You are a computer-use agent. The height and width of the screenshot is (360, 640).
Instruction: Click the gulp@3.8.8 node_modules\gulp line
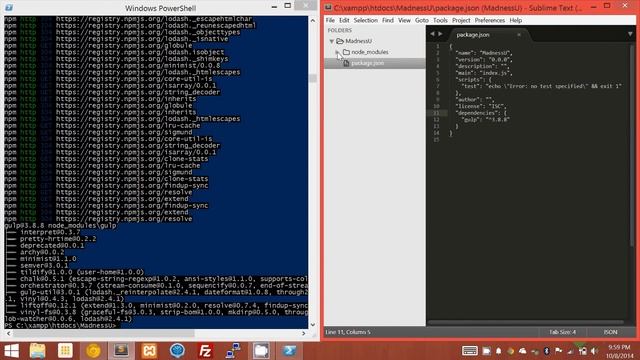60,226
